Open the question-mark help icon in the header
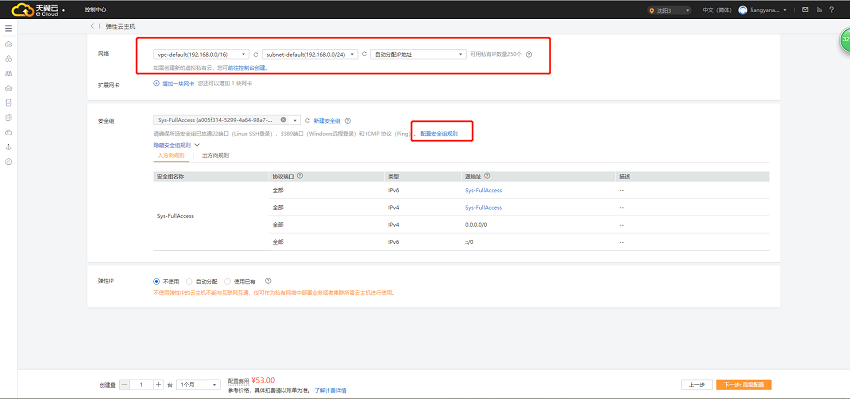The width and height of the screenshot is (850, 399). tap(832, 10)
